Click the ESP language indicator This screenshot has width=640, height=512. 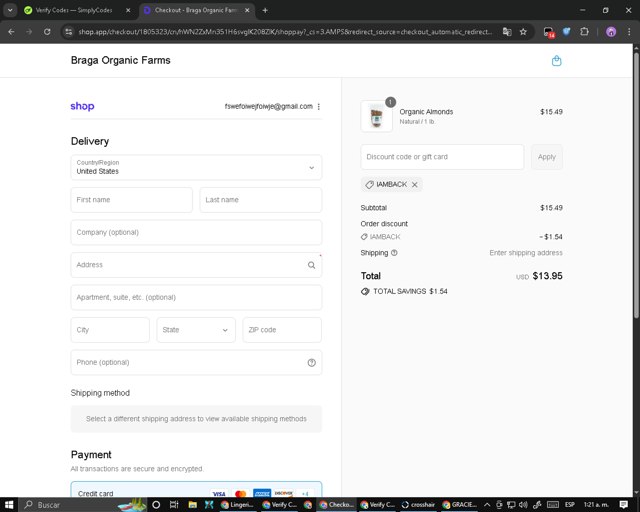coord(569,505)
